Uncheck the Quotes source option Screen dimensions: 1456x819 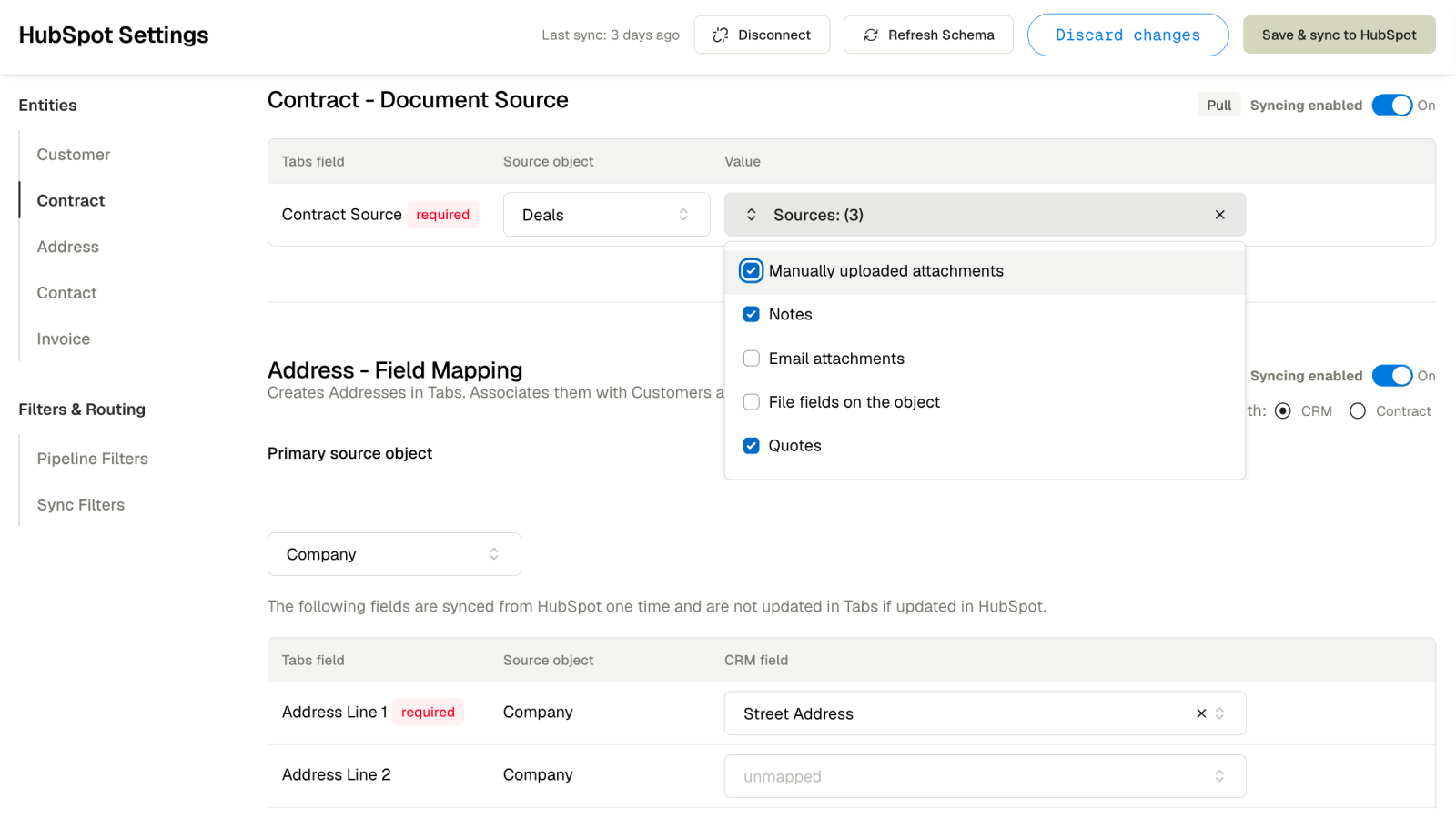[x=752, y=446]
